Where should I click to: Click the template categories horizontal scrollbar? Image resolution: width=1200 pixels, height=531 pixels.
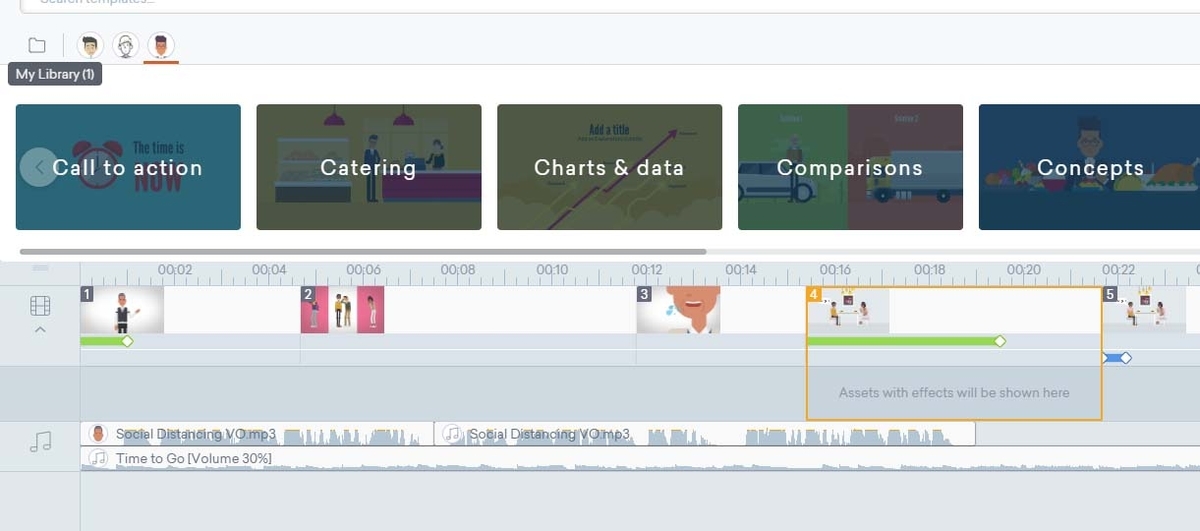point(363,252)
